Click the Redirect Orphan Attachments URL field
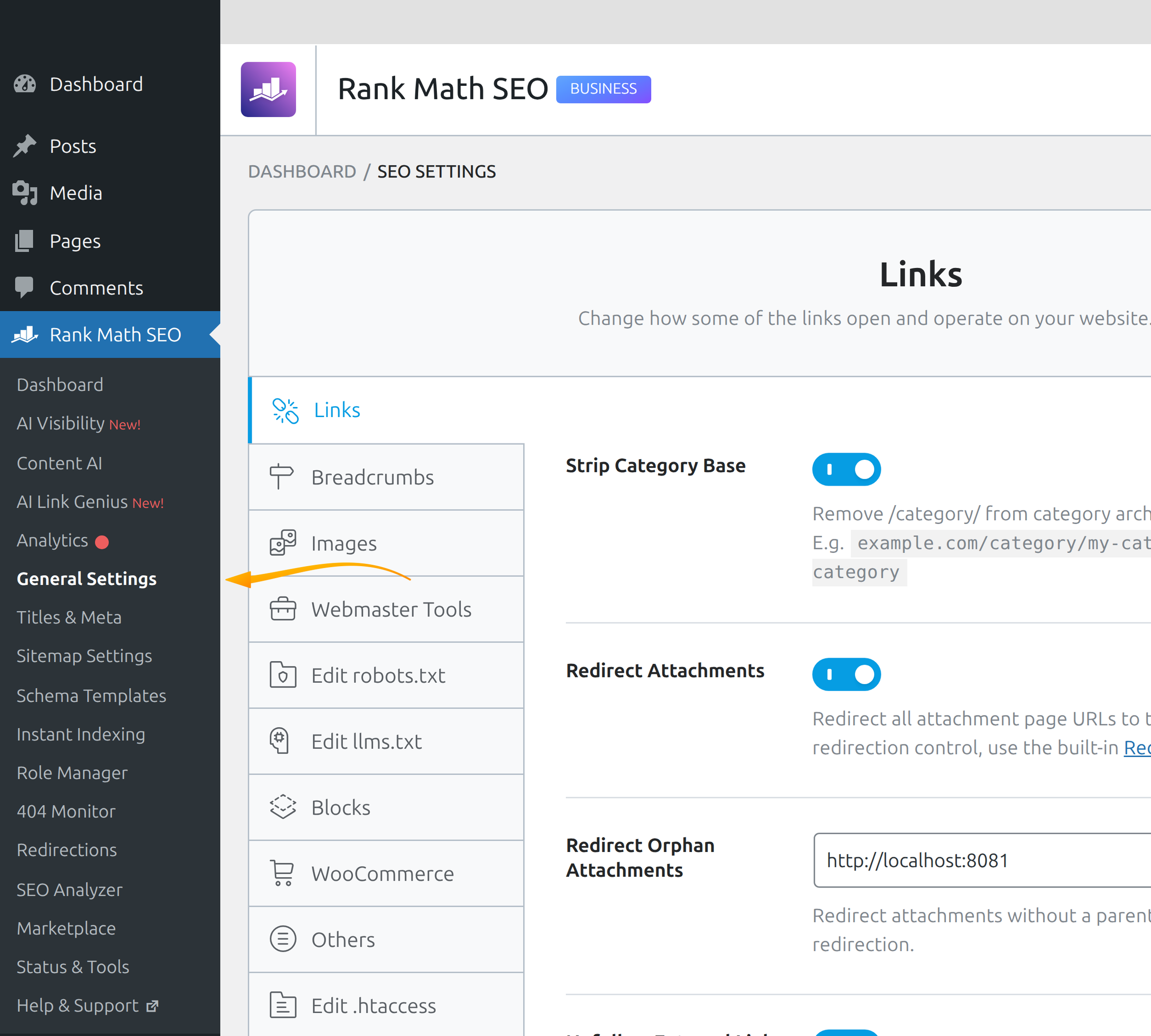The width and height of the screenshot is (1151, 1036). pos(982,860)
